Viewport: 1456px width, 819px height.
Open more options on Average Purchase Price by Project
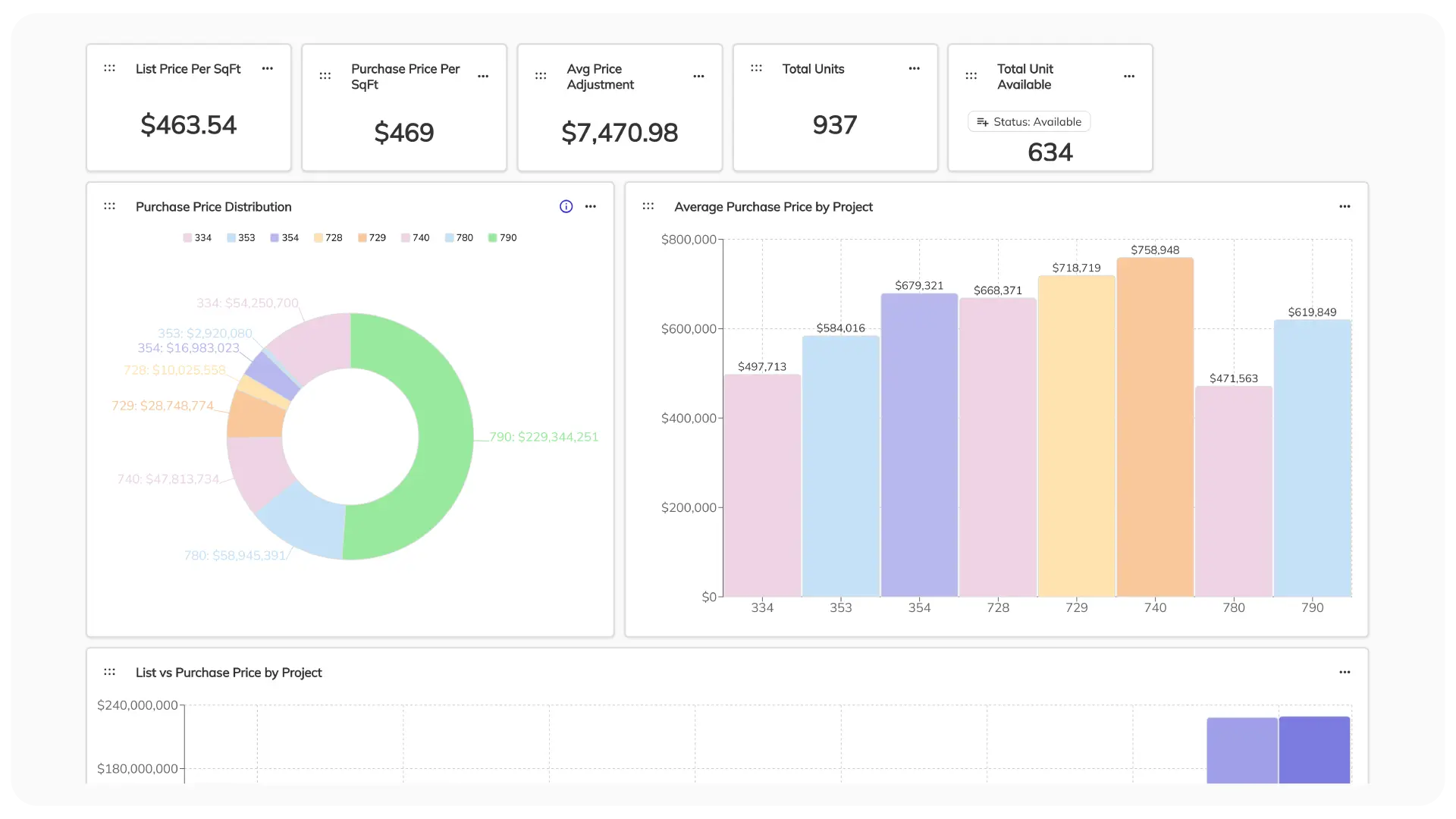tap(1345, 206)
